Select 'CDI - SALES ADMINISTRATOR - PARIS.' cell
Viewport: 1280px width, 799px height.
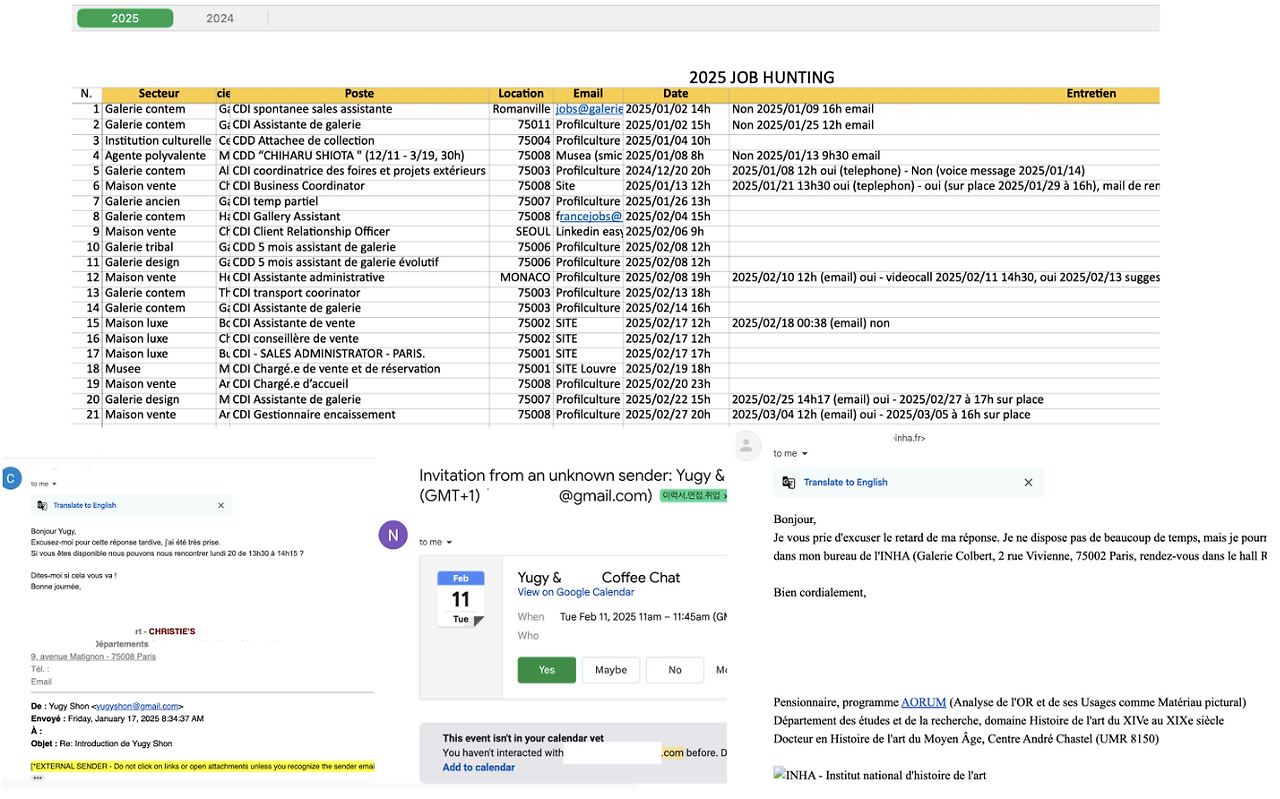point(359,354)
